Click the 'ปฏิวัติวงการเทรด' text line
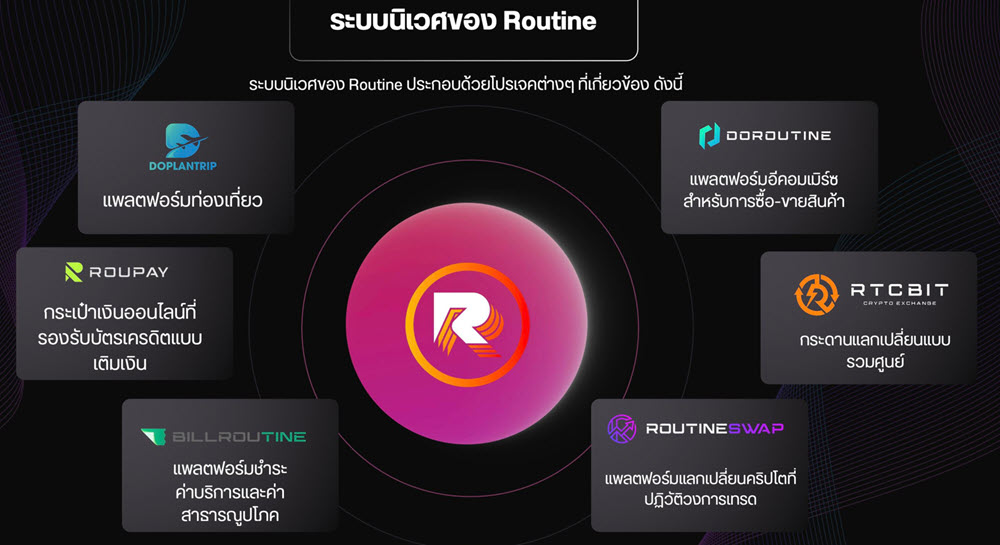This screenshot has width=1000, height=545. click(700, 500)
